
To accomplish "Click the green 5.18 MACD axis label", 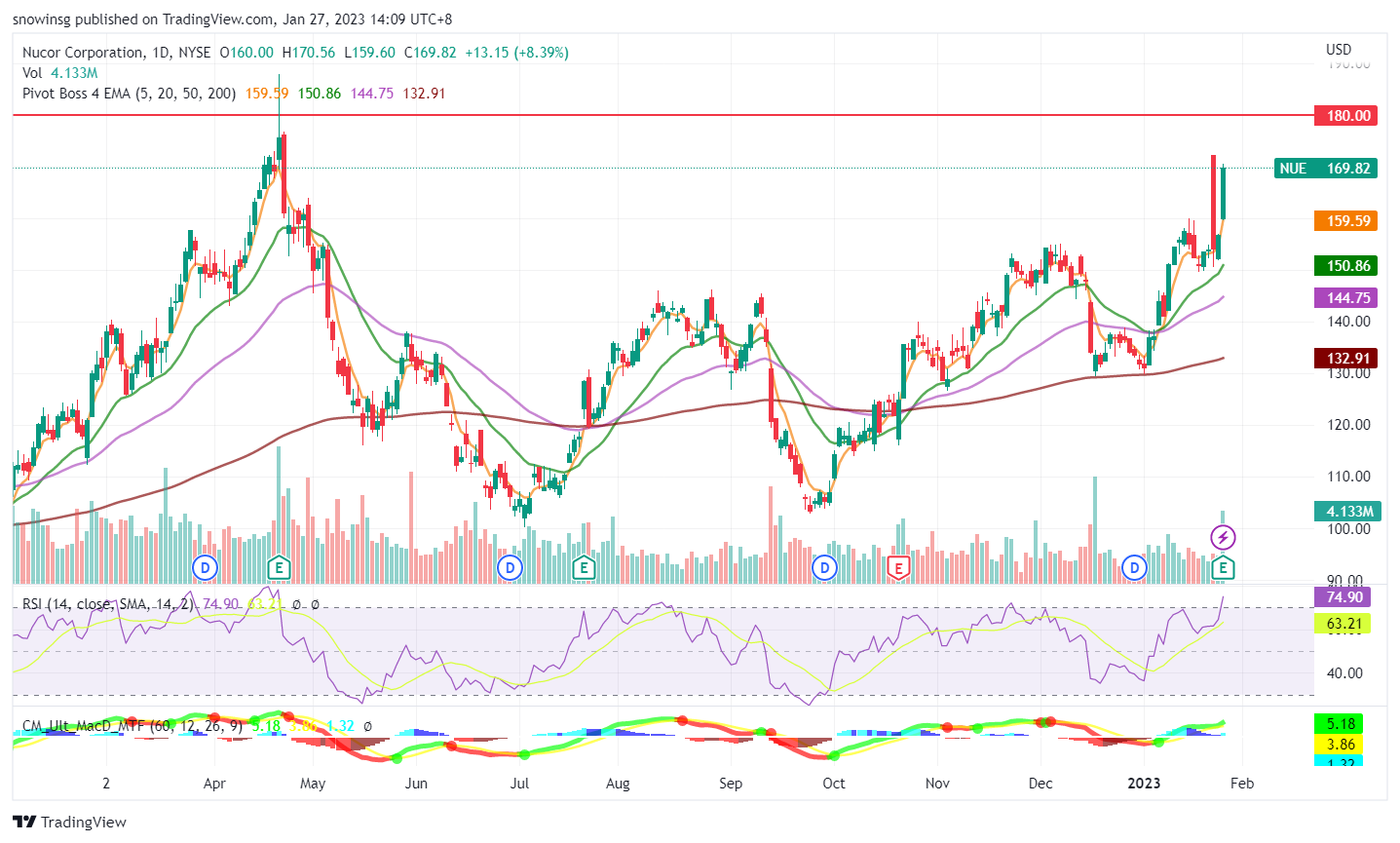I will click(x=1339, y=723).
